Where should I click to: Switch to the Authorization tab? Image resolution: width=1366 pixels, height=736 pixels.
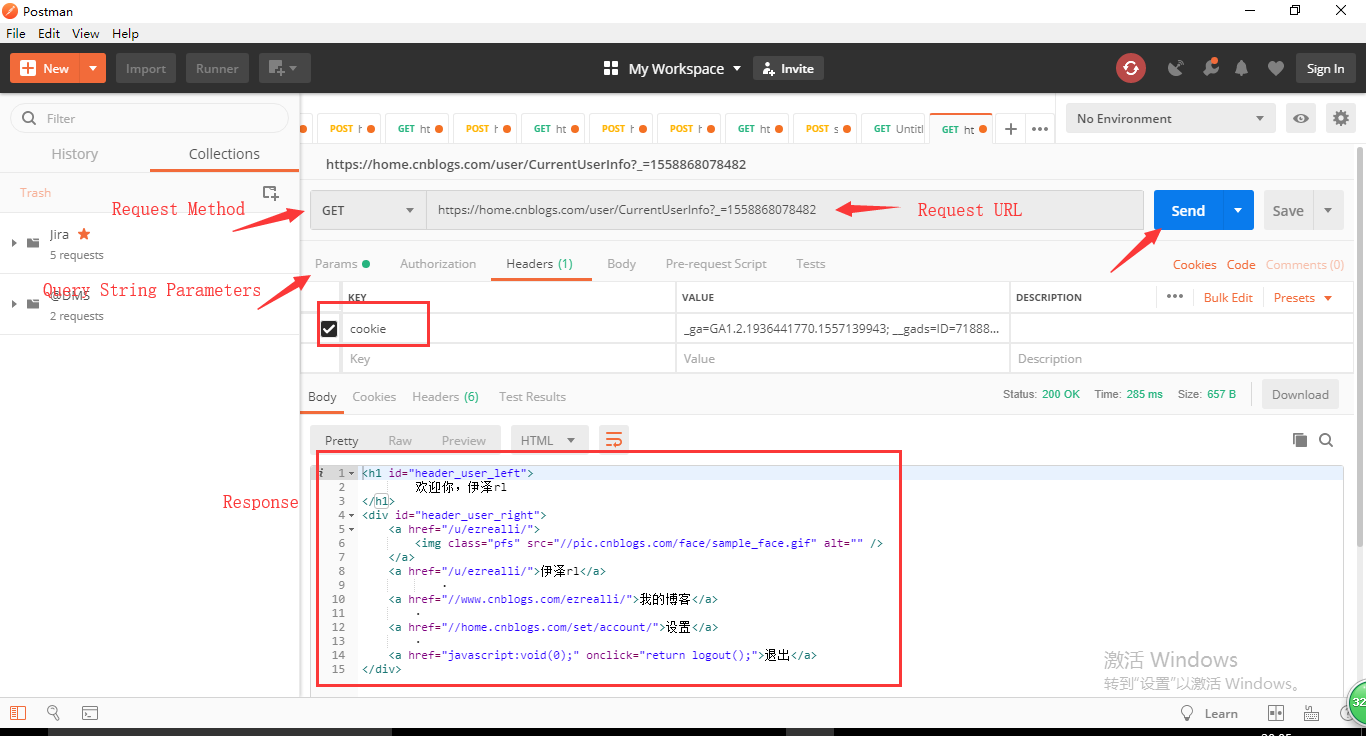pyautogui.click(x=438, y=264)
